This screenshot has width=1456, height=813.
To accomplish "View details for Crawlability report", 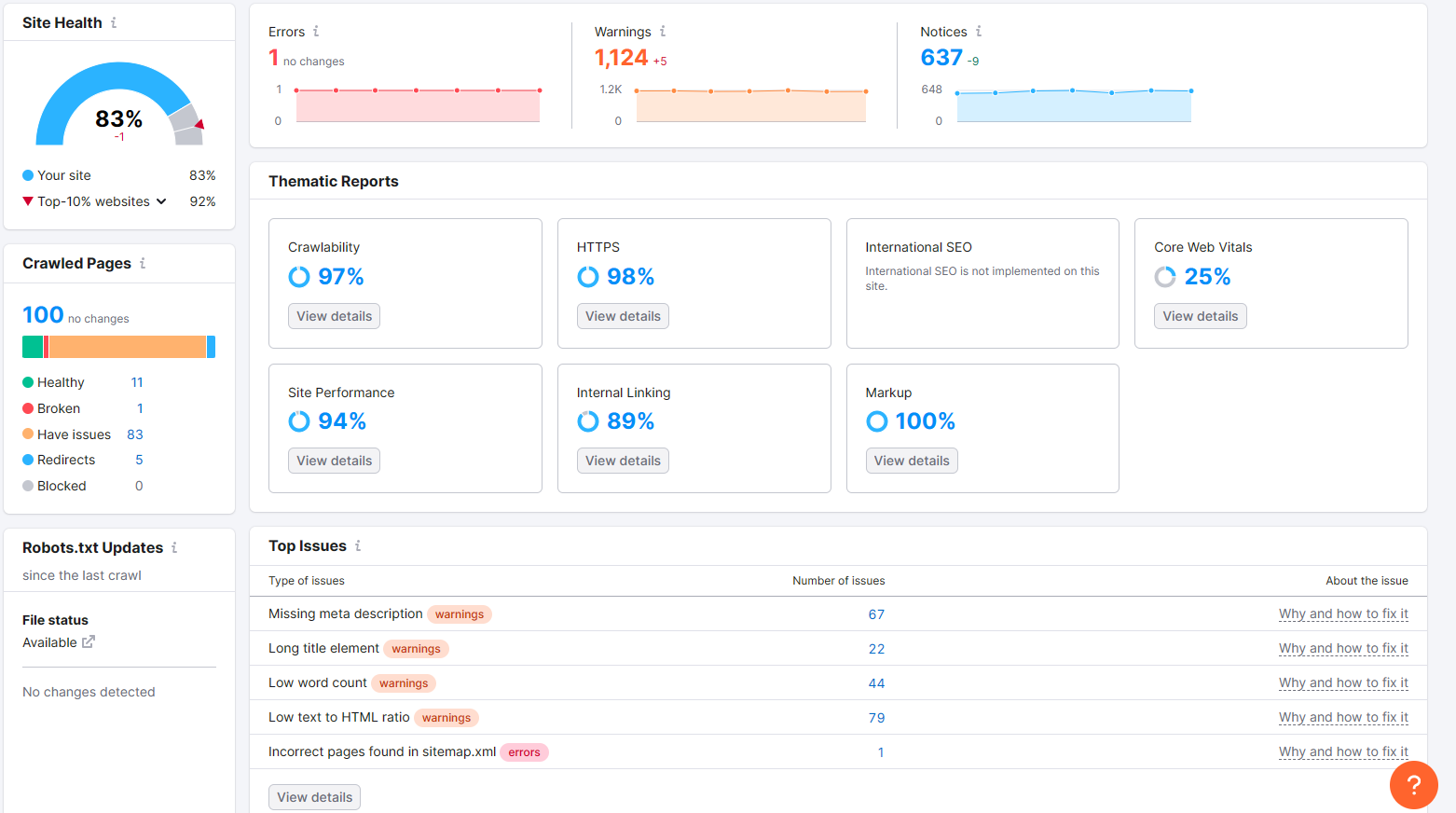I will 334,316.
